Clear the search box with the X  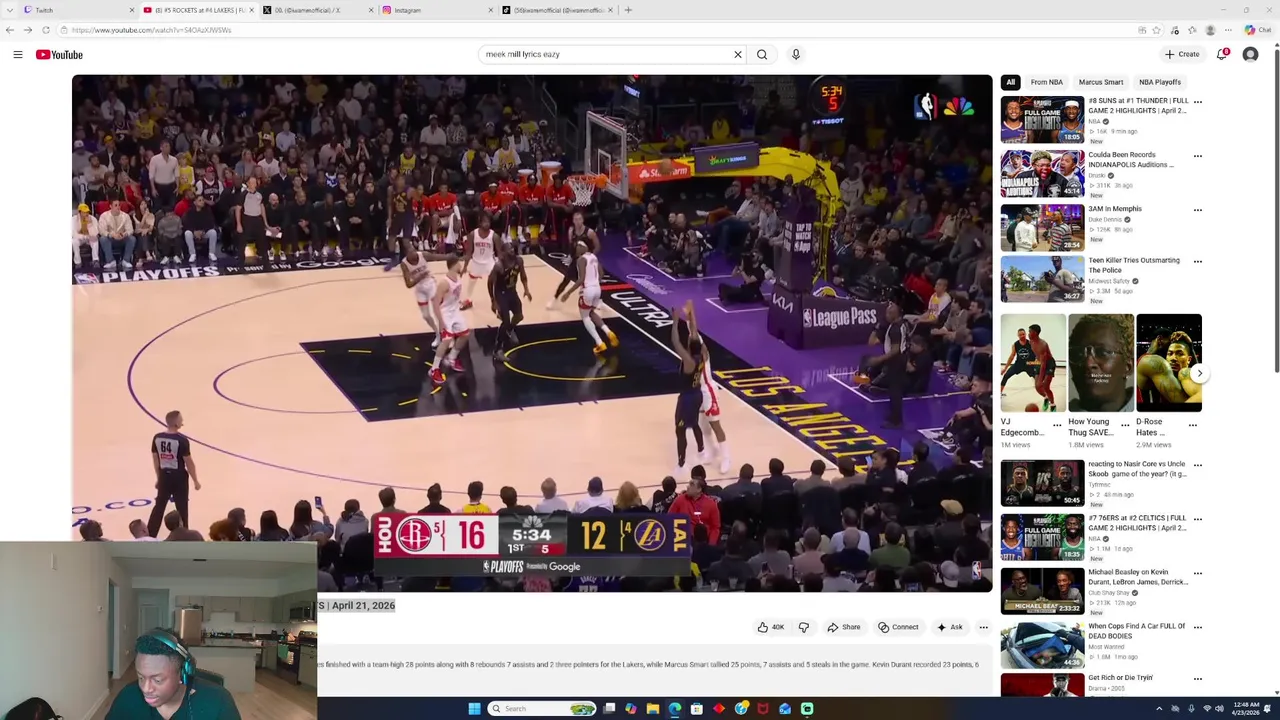pyautogui.click(x=738, y=55)
